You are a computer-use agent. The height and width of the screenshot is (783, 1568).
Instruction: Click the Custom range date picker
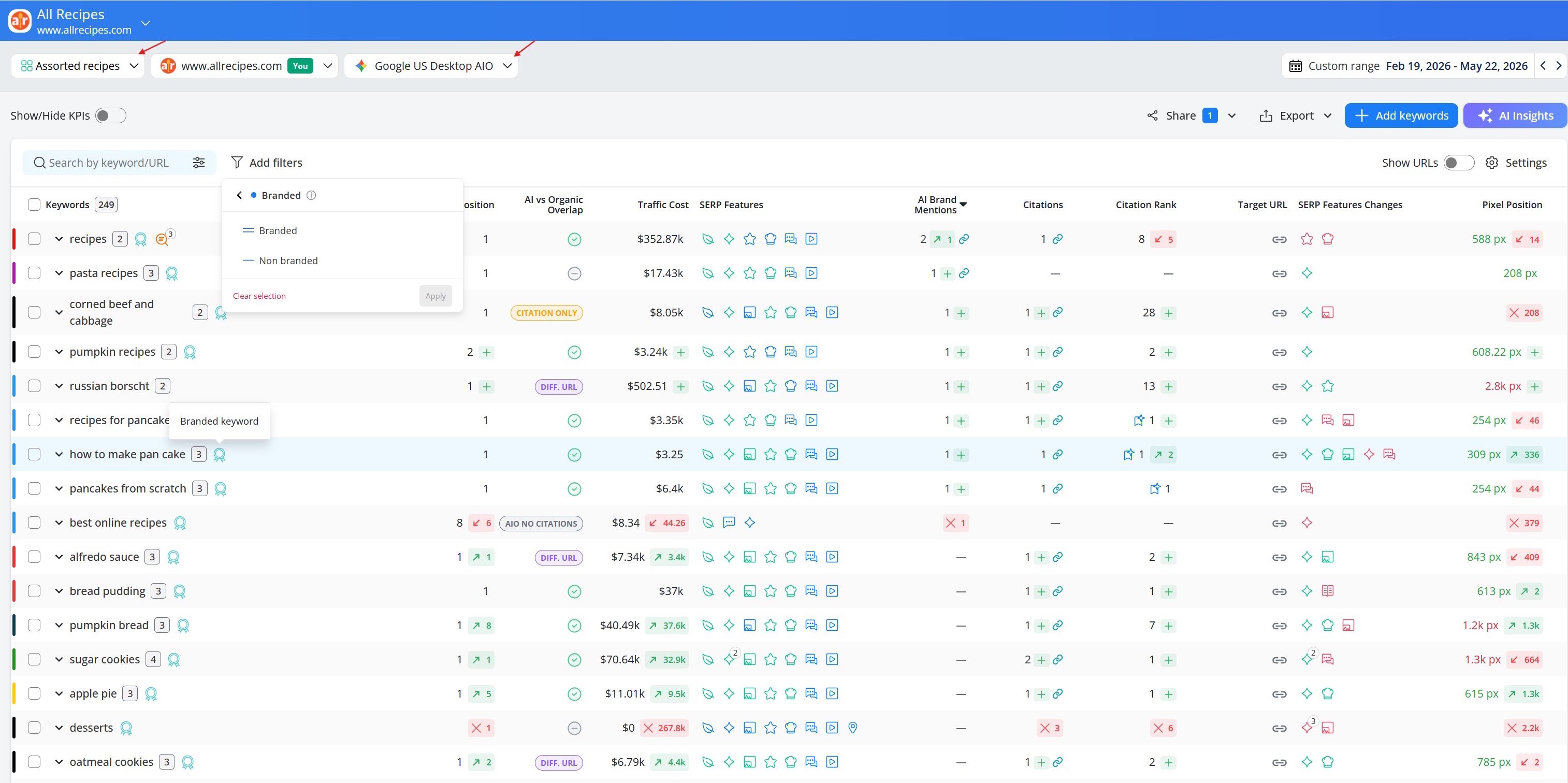tap(1409, 66)
